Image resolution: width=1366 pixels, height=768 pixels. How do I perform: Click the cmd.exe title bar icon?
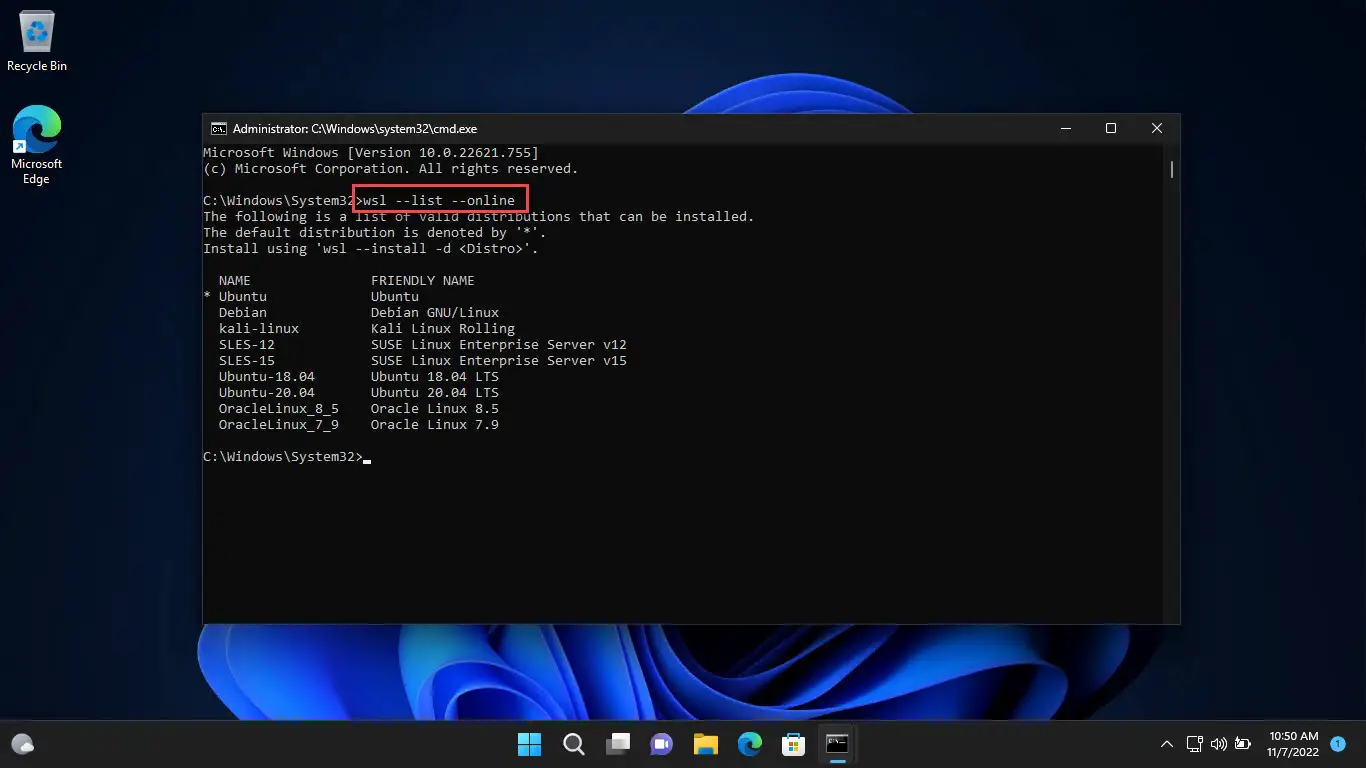[218, 128]
